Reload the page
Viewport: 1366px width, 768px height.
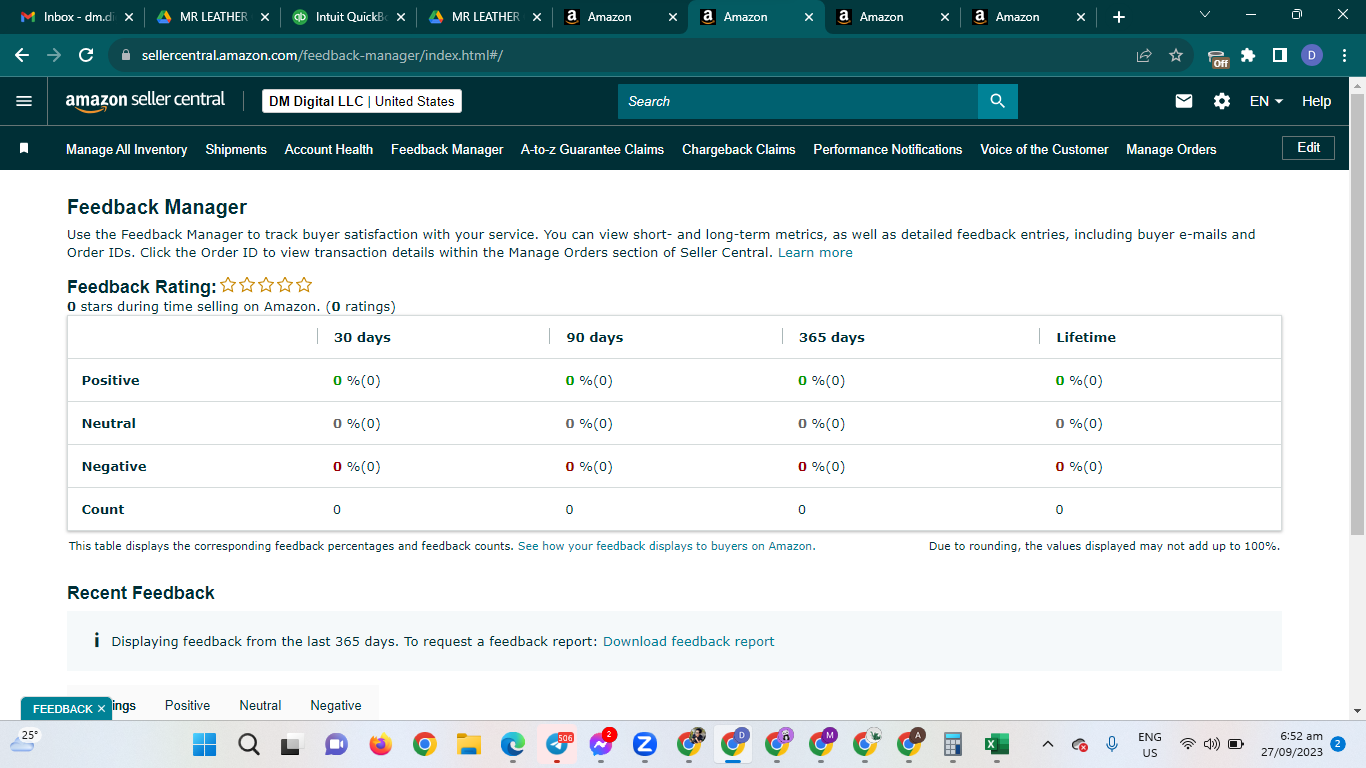[86, 56]
